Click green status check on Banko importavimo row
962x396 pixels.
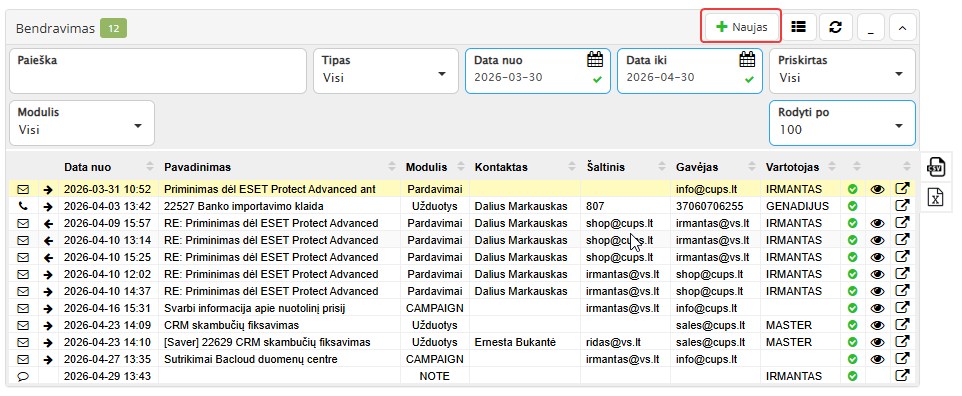click(x=852, y=206)
